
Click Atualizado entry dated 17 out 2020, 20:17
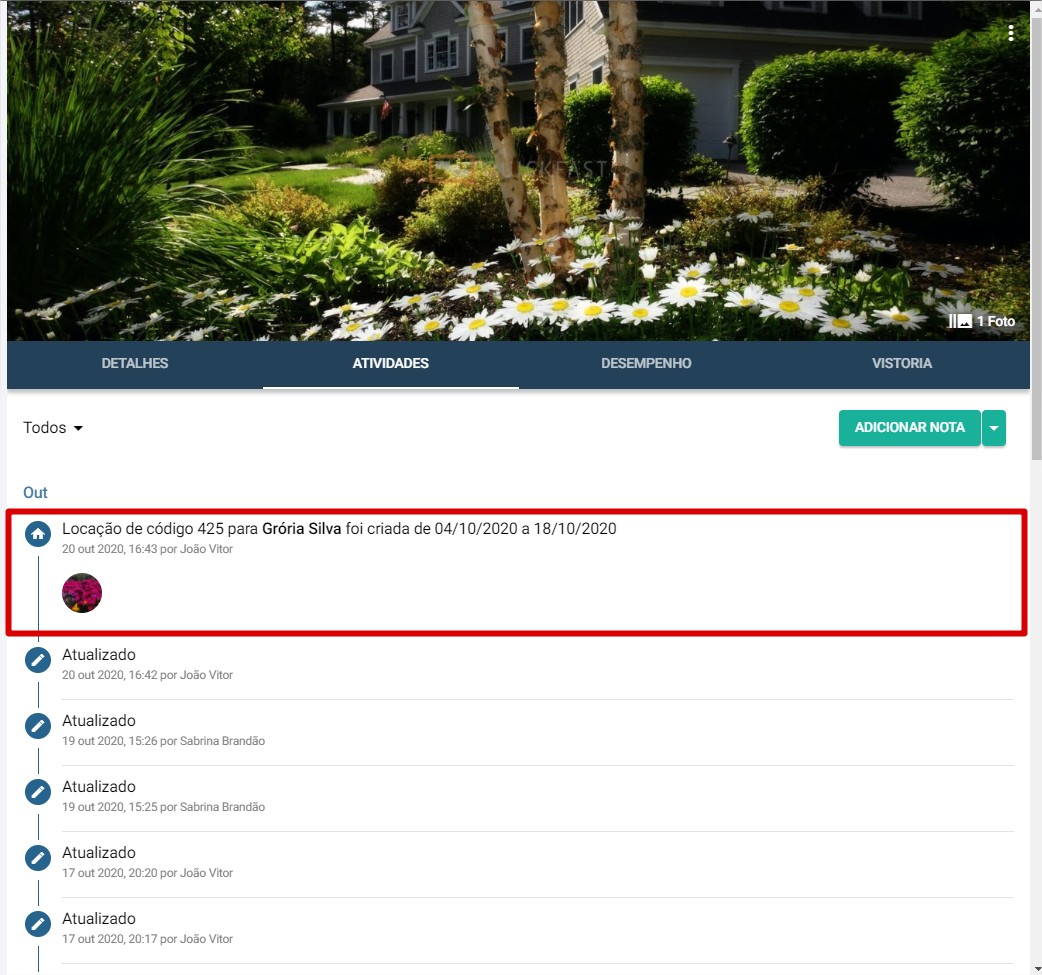point(537,928)
